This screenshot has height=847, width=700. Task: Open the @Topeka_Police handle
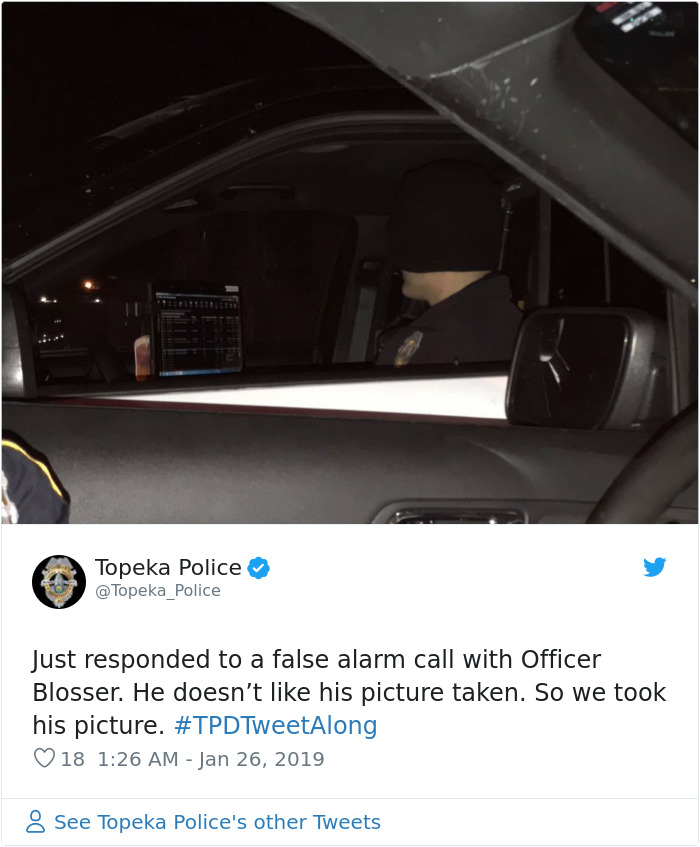click(x=158, y=591)
